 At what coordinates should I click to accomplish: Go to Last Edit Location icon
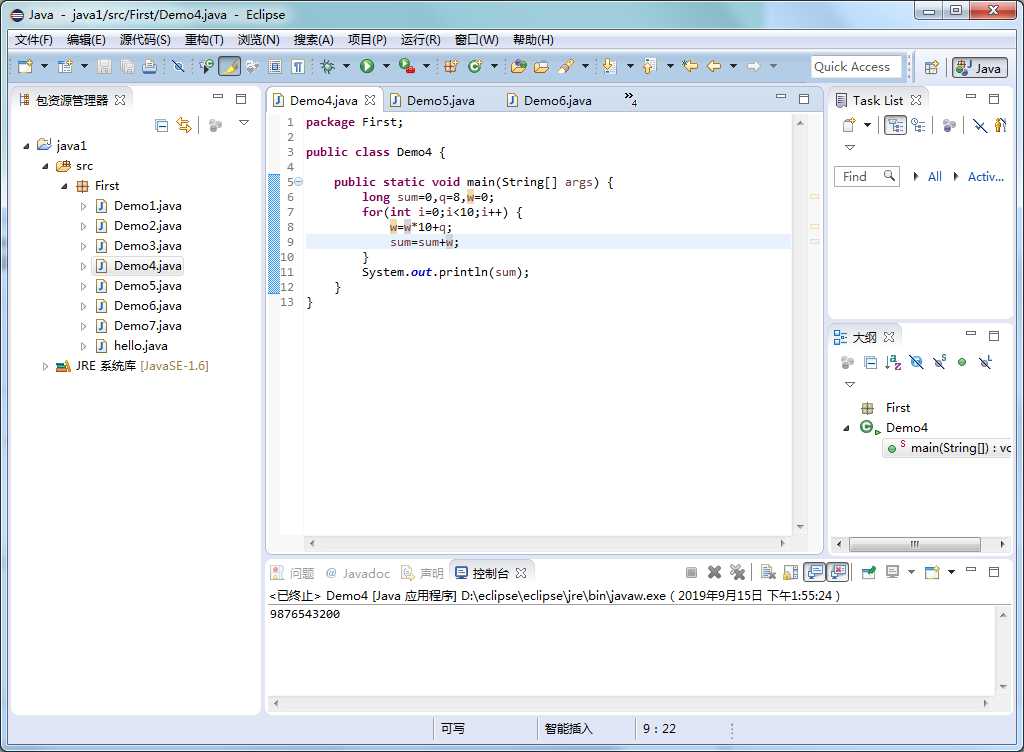tap(690, 66)
